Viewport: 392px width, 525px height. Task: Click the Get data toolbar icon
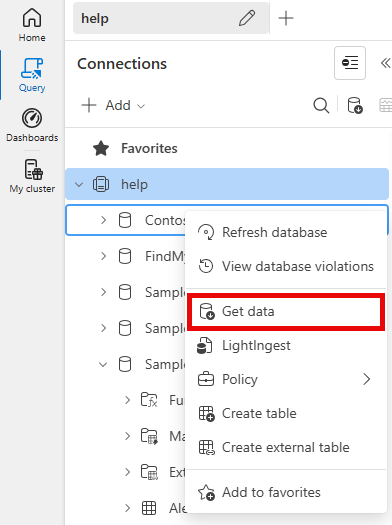(x=355, y=105)
